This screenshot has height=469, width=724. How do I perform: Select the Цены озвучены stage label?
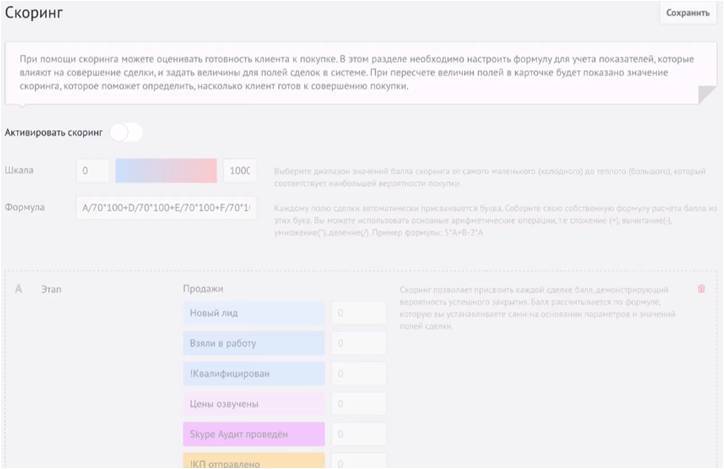[x=254, y=404]
